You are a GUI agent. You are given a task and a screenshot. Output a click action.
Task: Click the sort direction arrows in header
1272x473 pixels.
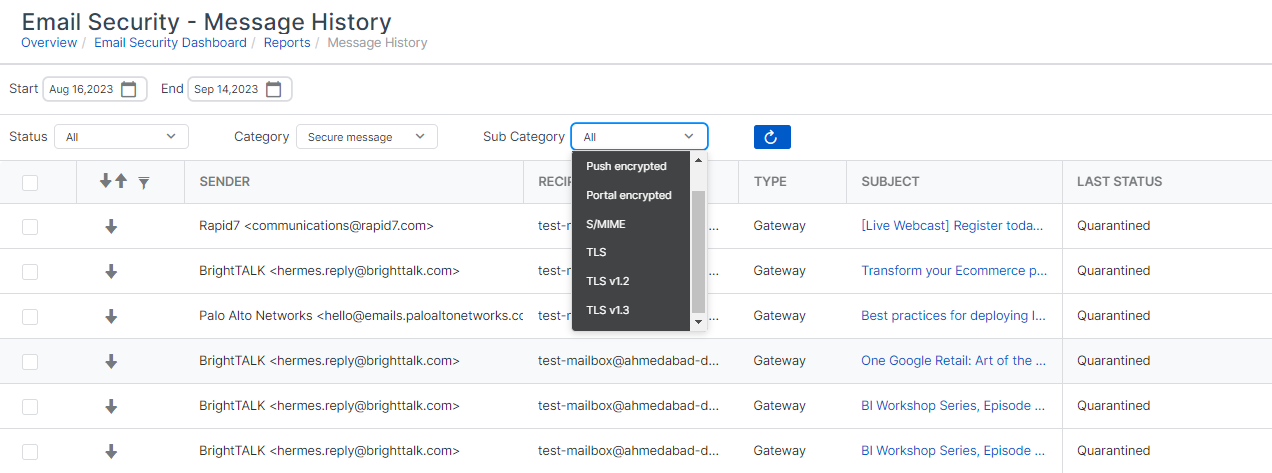point(113,181)
